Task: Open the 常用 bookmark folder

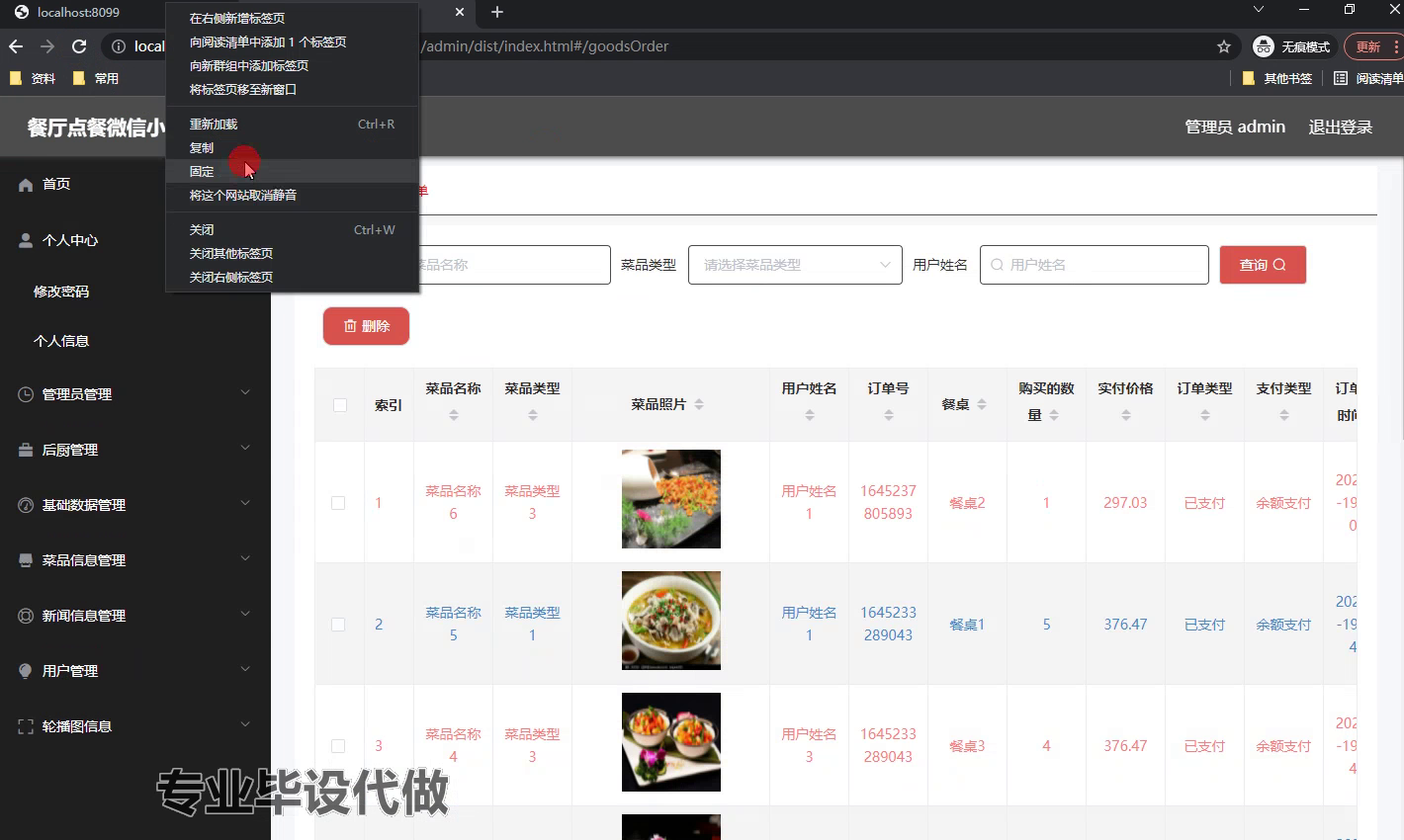Action: 96,78
